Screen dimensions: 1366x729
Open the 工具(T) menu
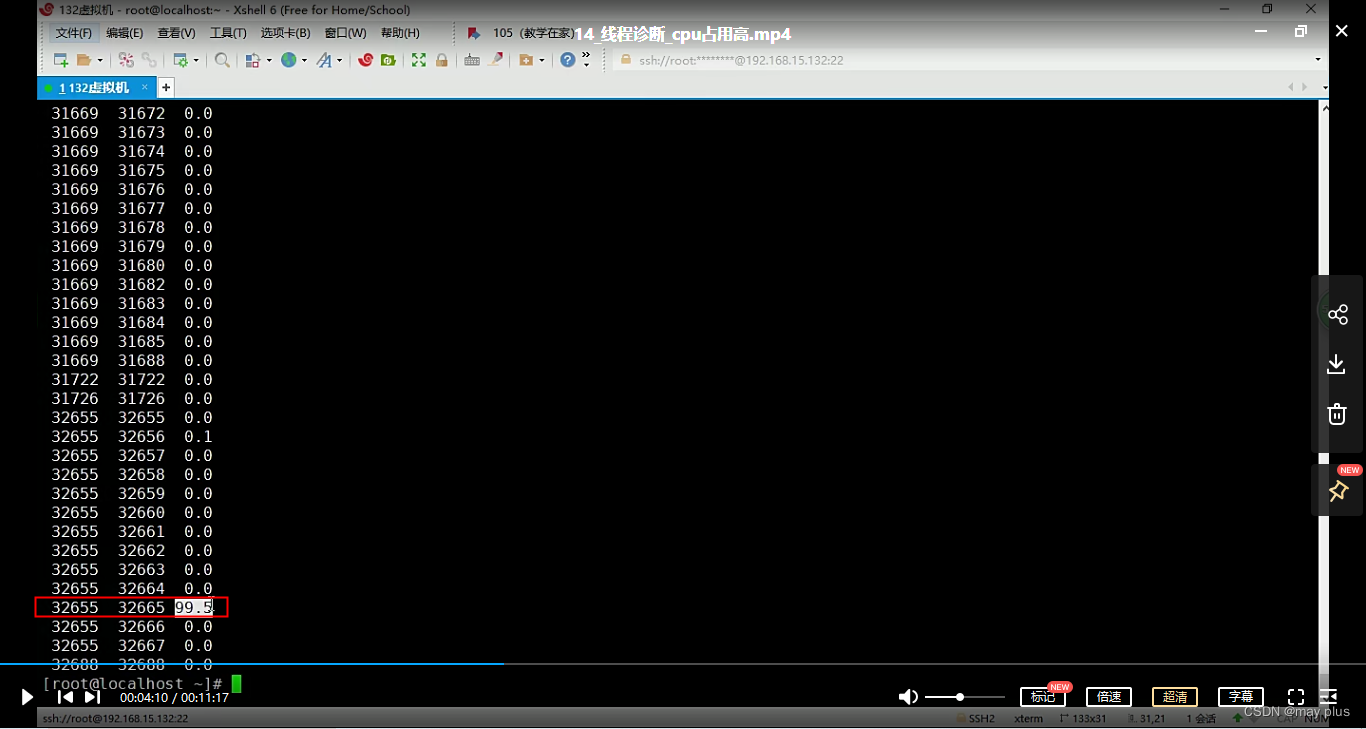[228, 33]
